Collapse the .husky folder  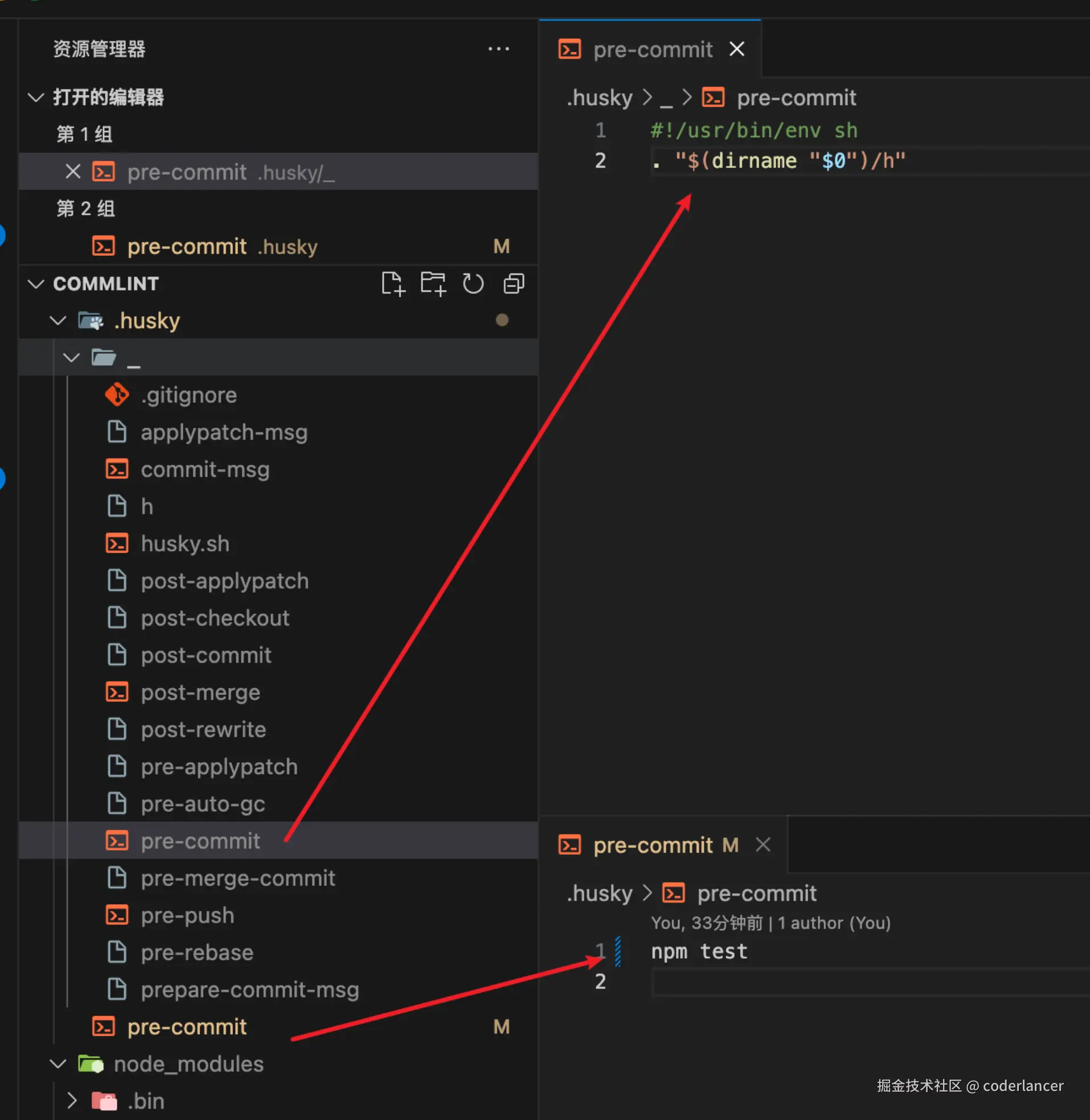tap(58, 321)
